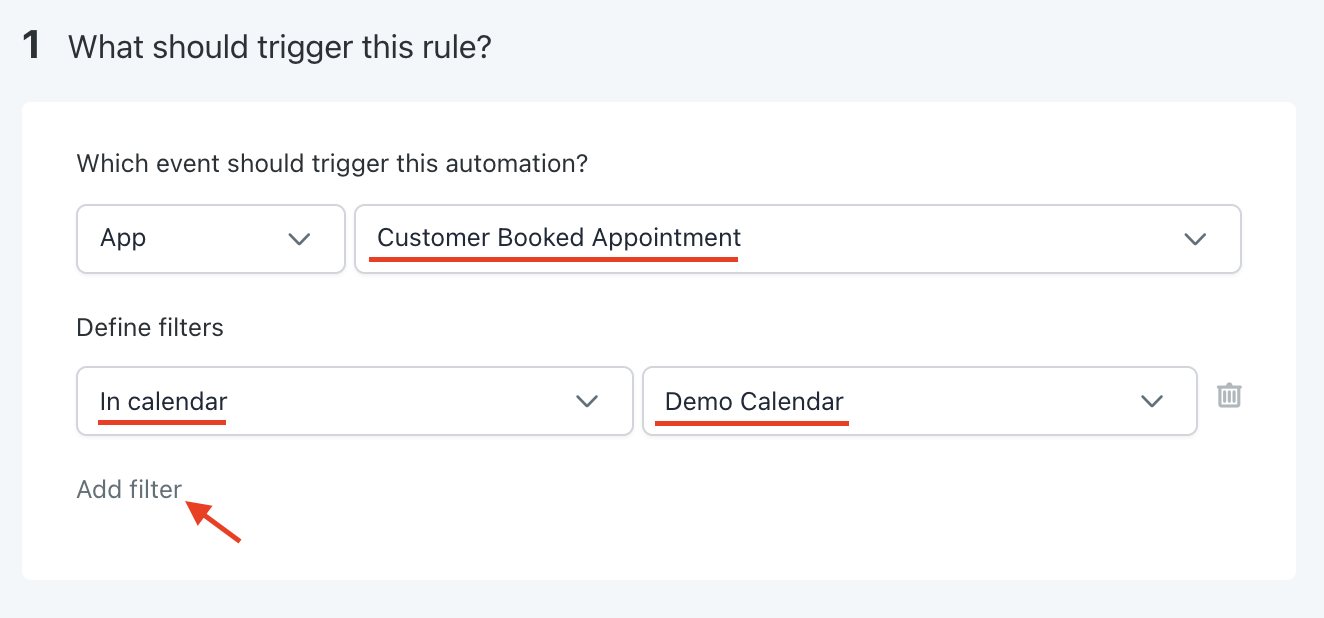Open the App source dropdown
Screen dimensions: 1324x618
[x=210, y=239]
